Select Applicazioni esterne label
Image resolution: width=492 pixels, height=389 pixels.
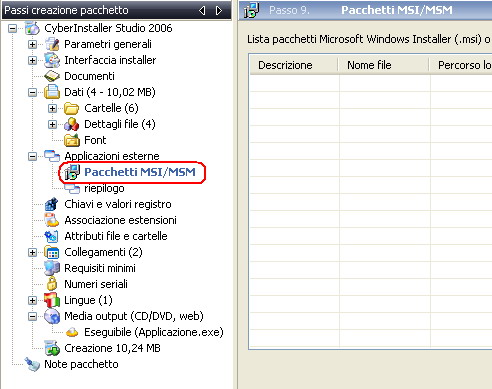[112, 156]
